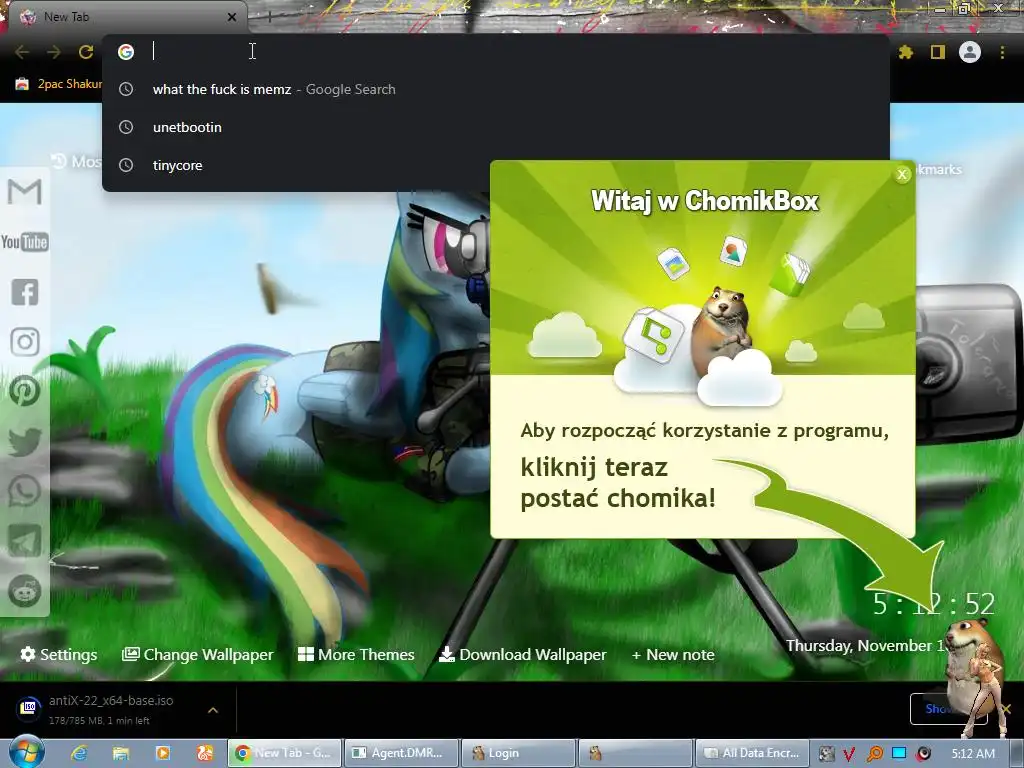Click Download Wallpaper

tap(523, 654)
